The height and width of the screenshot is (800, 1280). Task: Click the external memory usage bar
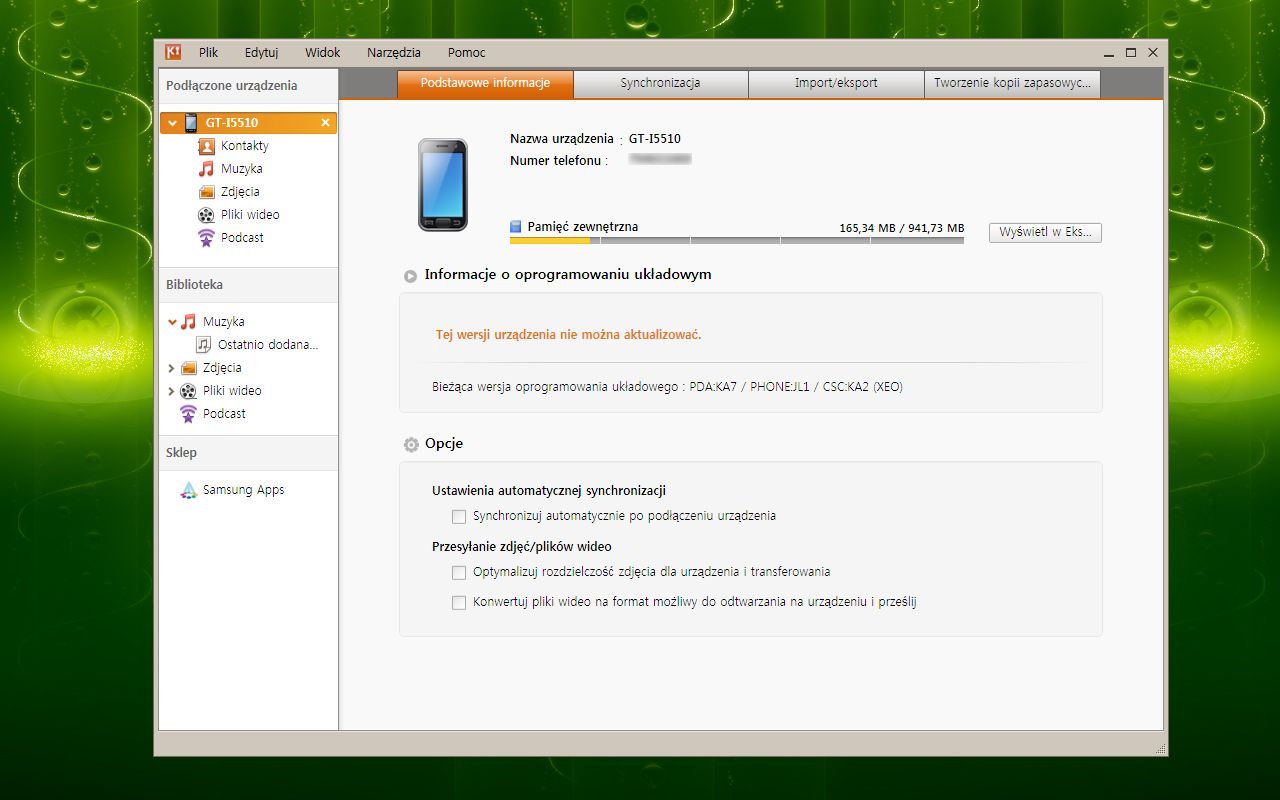(x=737, y=240)
